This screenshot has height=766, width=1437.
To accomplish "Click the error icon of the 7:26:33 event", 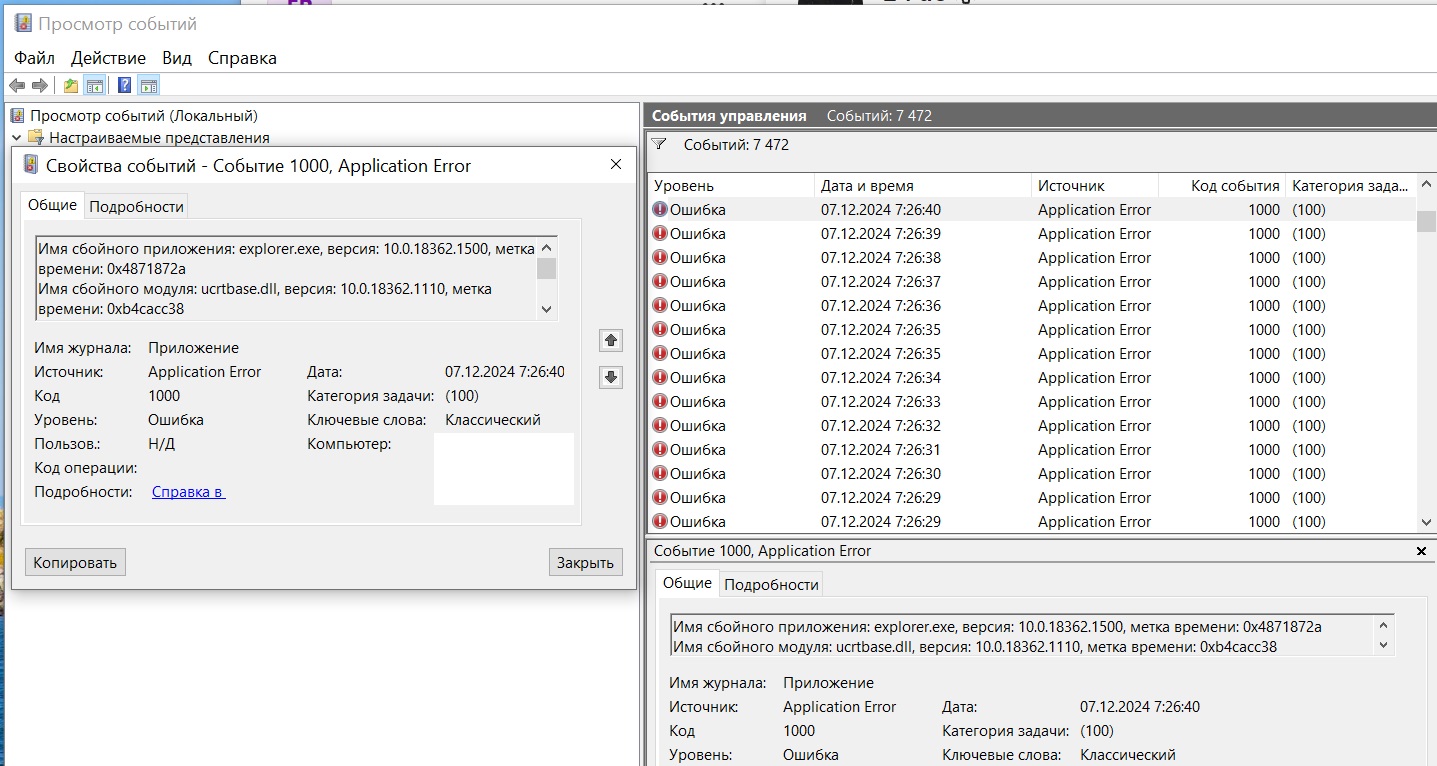I will (x=660, y=402).
